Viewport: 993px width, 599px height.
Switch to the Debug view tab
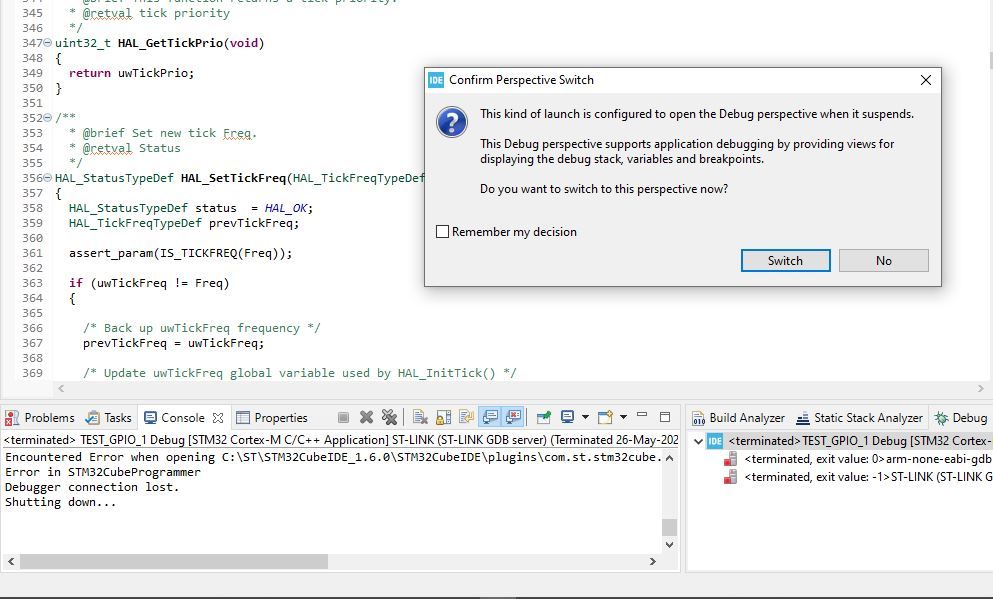[x=961, y=418]
